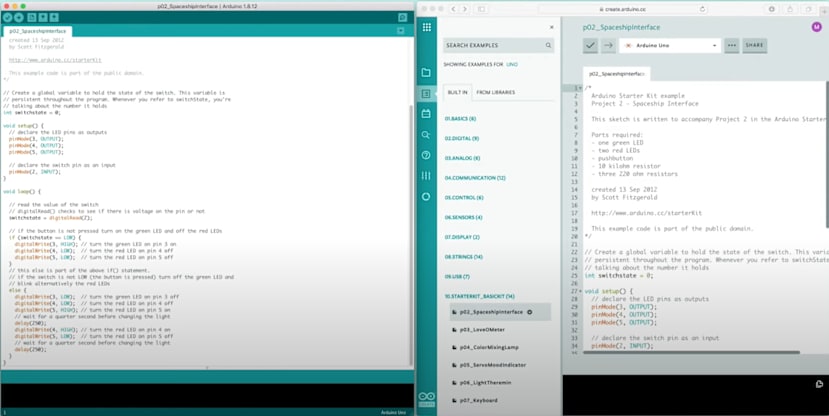Click the SHARE button

(754, 45)
